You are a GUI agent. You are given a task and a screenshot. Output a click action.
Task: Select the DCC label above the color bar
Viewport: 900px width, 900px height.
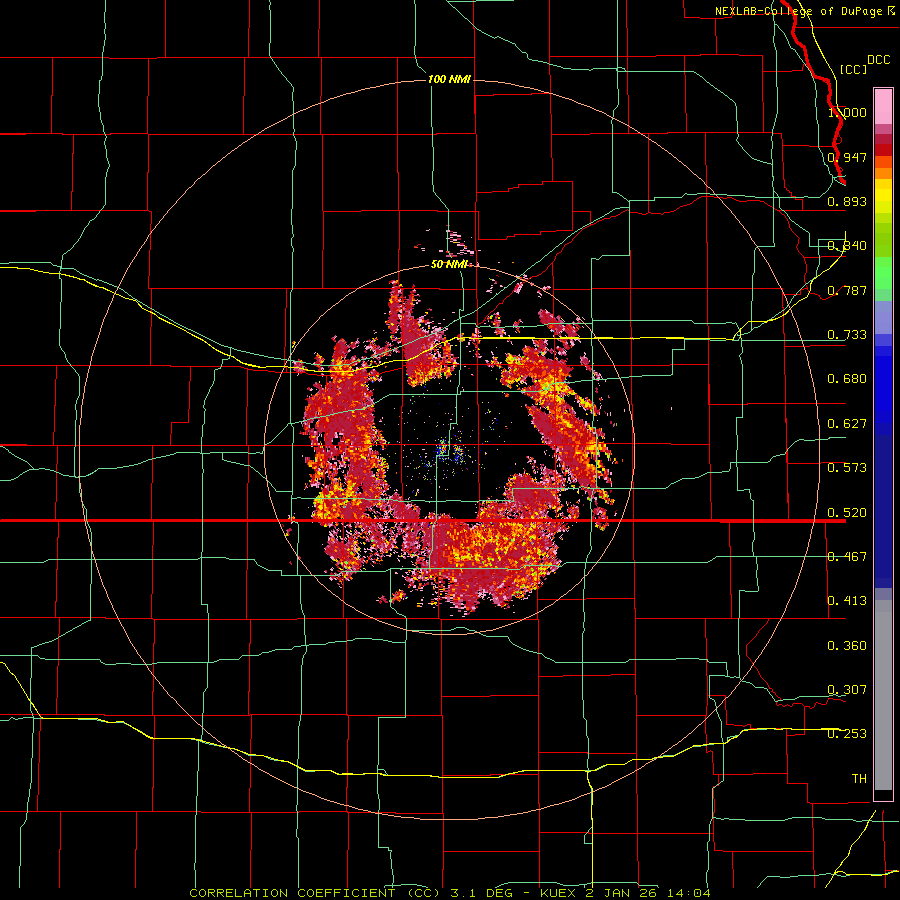[878, 59]
